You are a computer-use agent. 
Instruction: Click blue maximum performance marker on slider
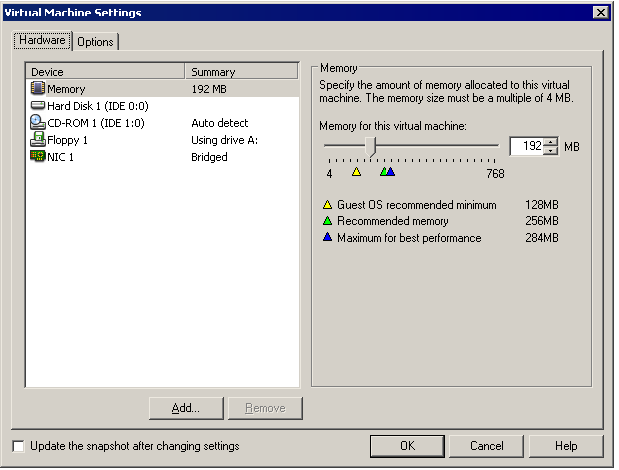pyautogui.click(x=391, y=172)
